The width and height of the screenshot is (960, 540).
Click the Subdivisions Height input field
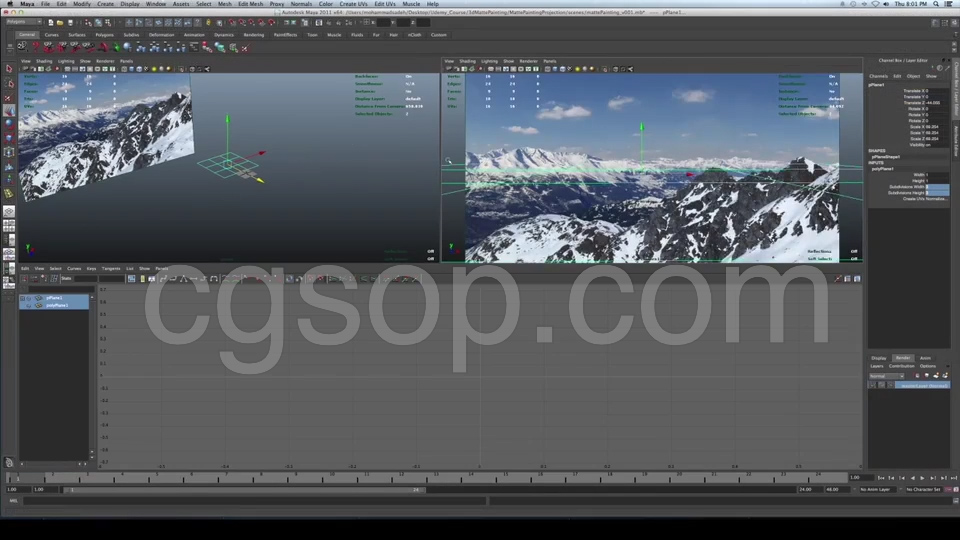[x=937, y=193]
